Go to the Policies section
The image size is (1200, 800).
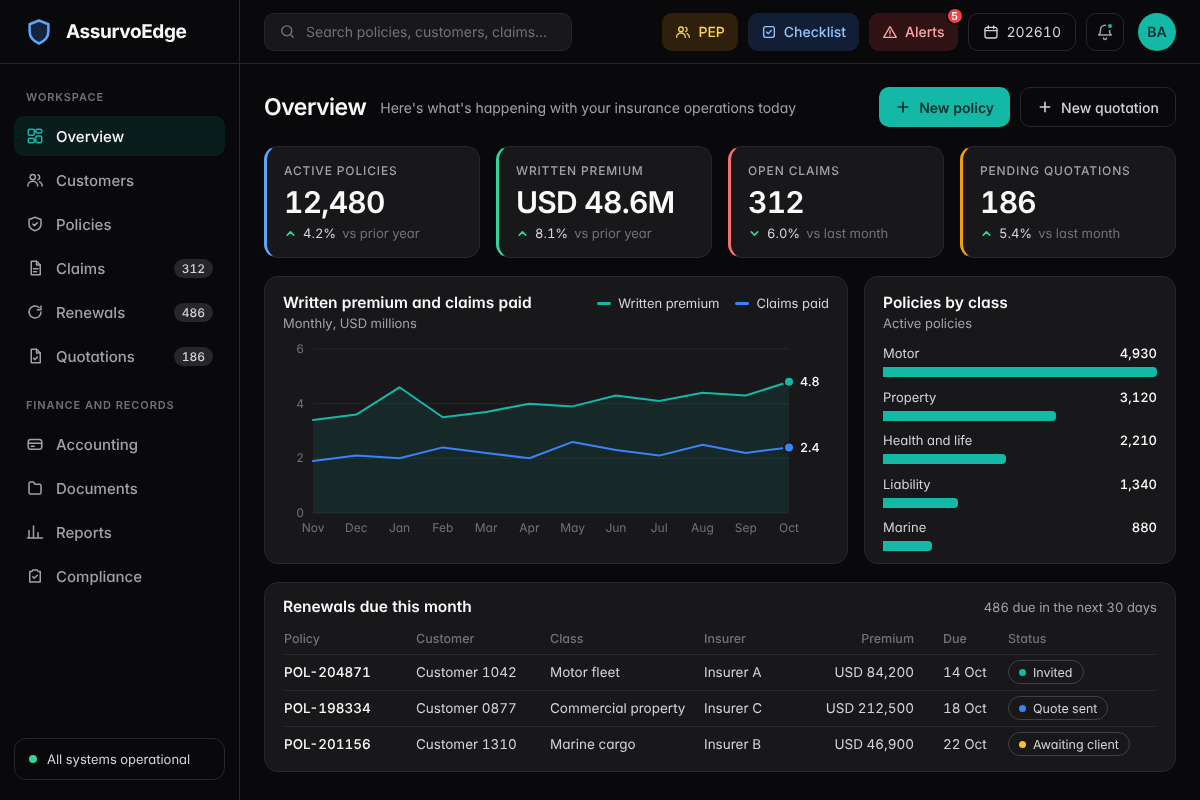119,224
